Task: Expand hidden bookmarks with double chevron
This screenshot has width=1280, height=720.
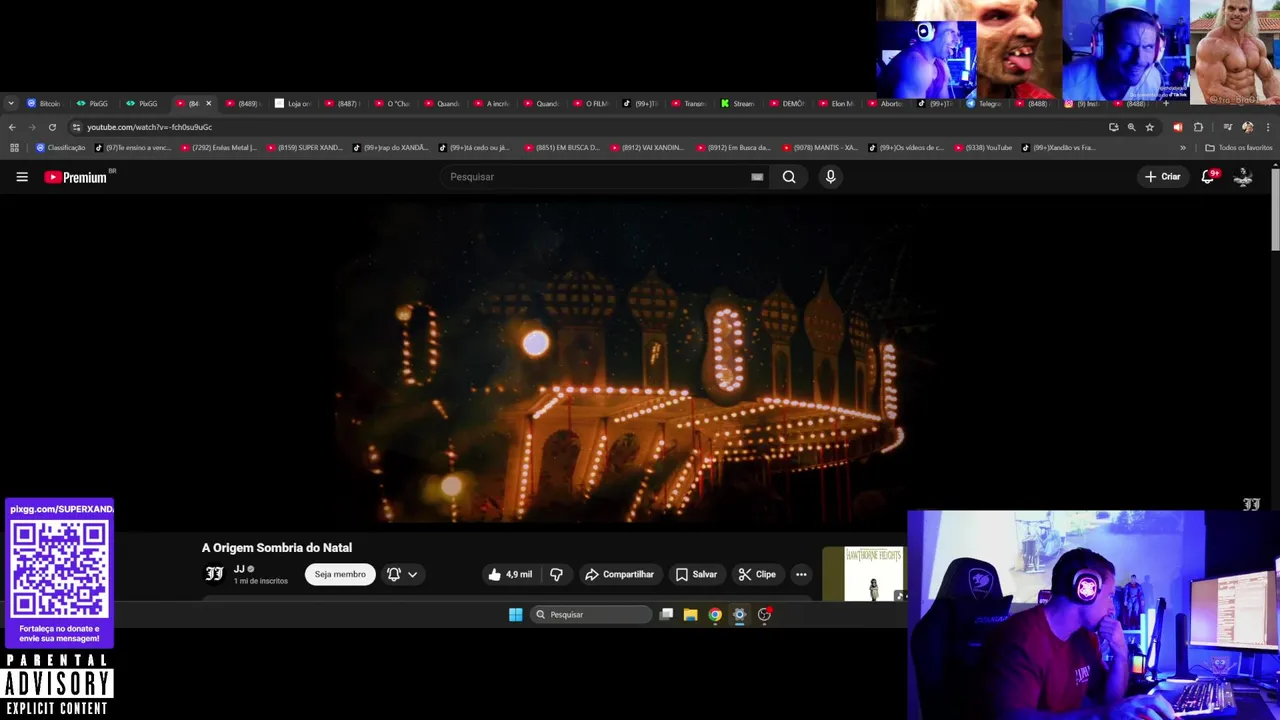Action: point(1183,148)
